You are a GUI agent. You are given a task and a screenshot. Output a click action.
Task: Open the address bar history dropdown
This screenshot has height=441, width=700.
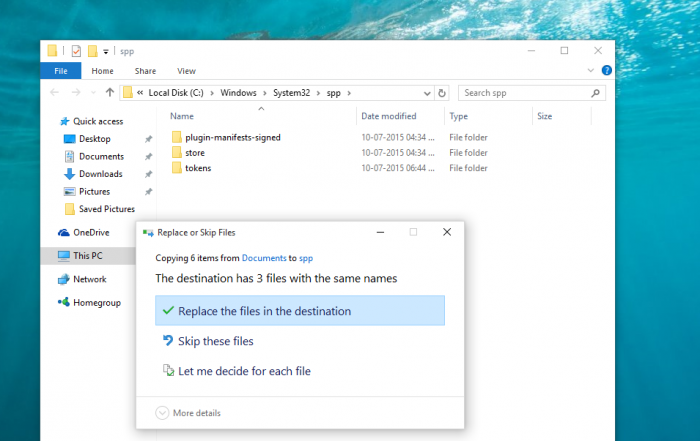[x=427, y=93]
